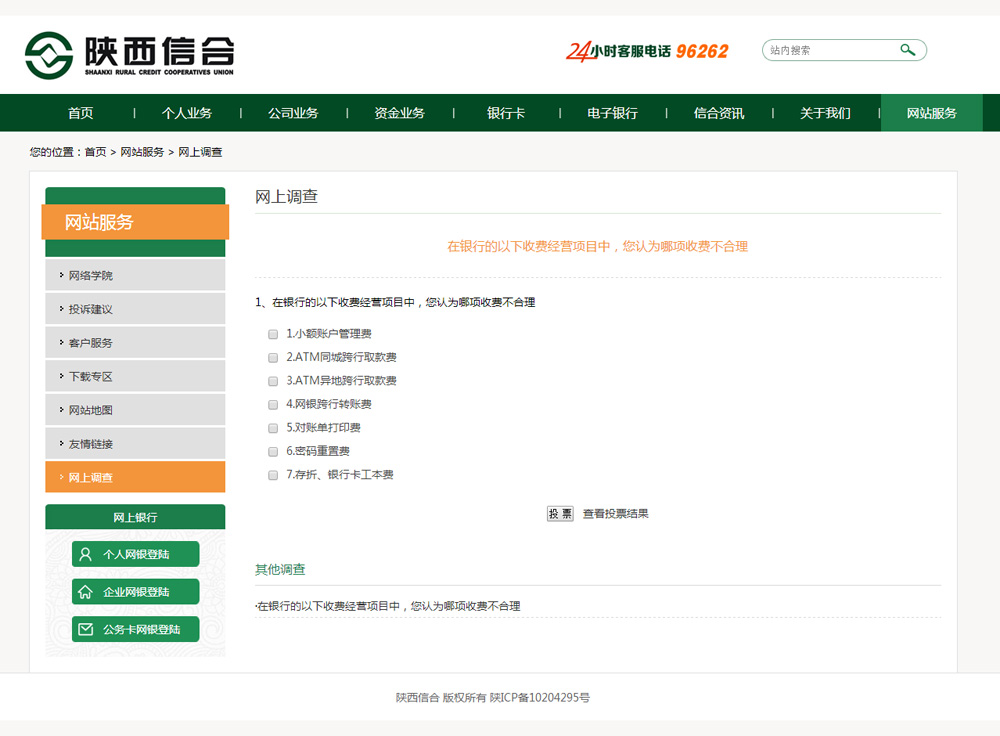Select 网站地图 in the sidebar list
1000x736 pixels.
point(91,410)
